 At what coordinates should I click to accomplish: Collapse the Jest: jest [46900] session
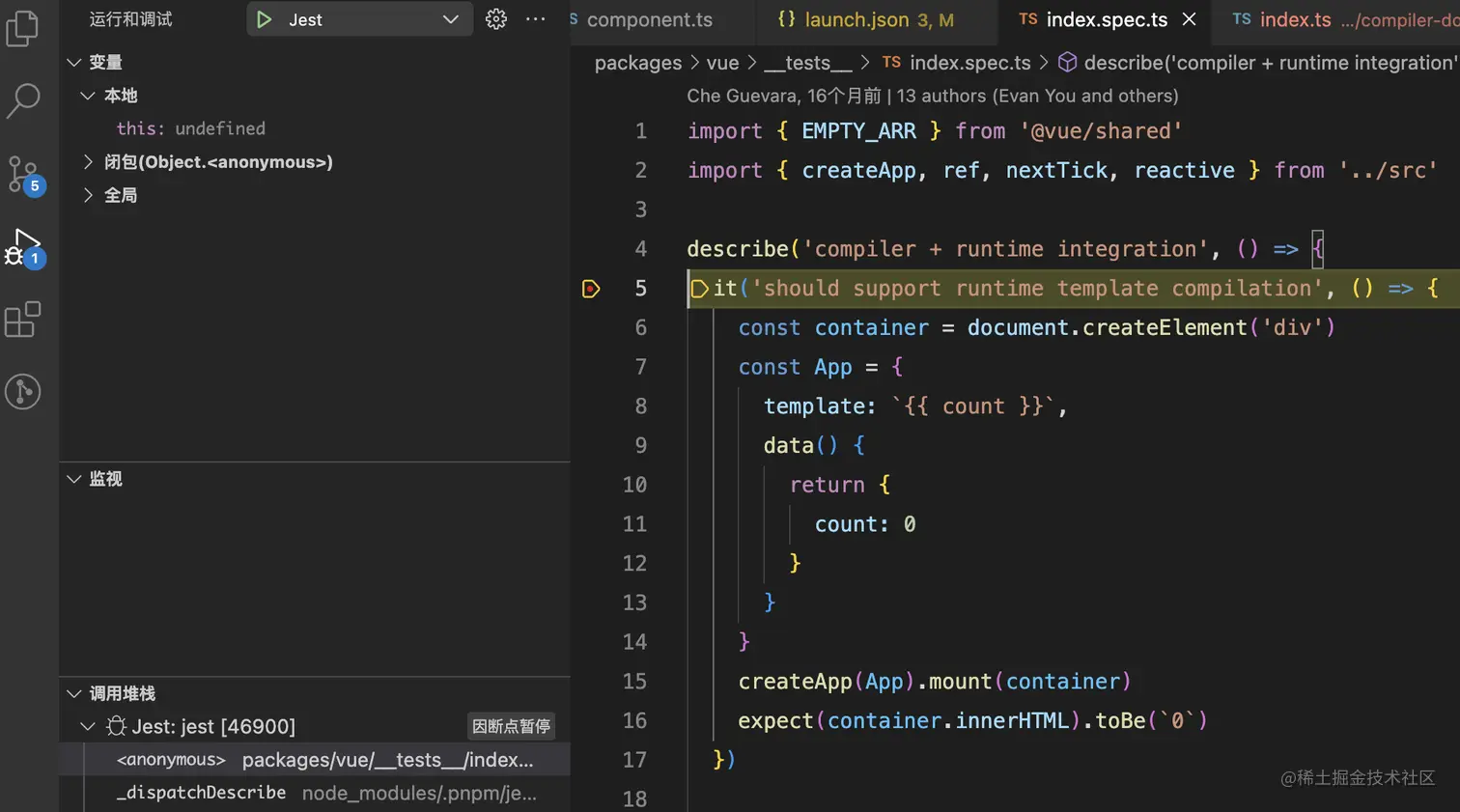(88, 726)
